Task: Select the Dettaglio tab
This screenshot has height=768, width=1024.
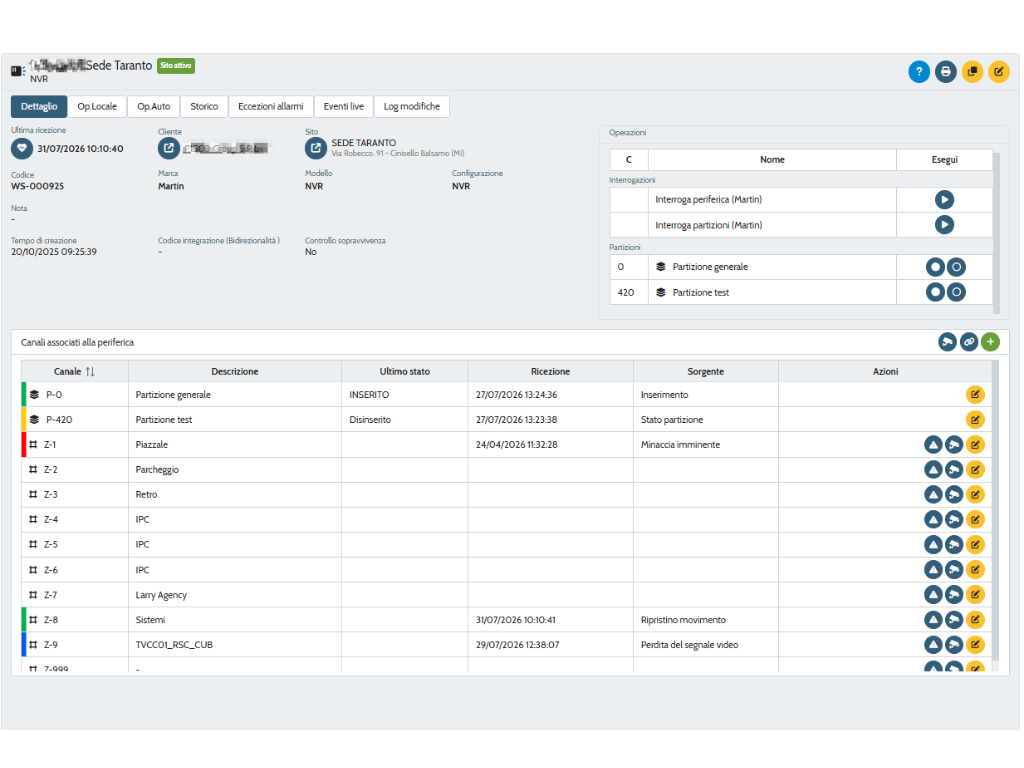Action: coord(39,106)
